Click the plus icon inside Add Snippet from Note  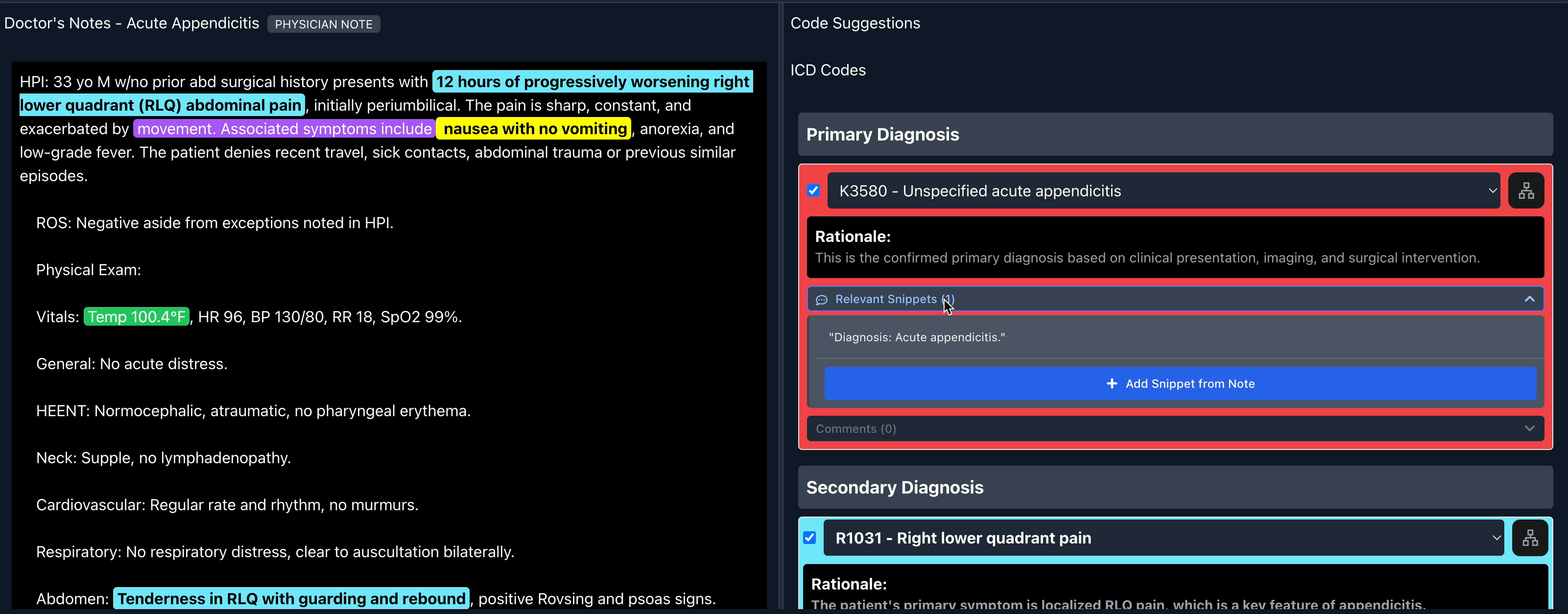click(x=1113, y=383)
